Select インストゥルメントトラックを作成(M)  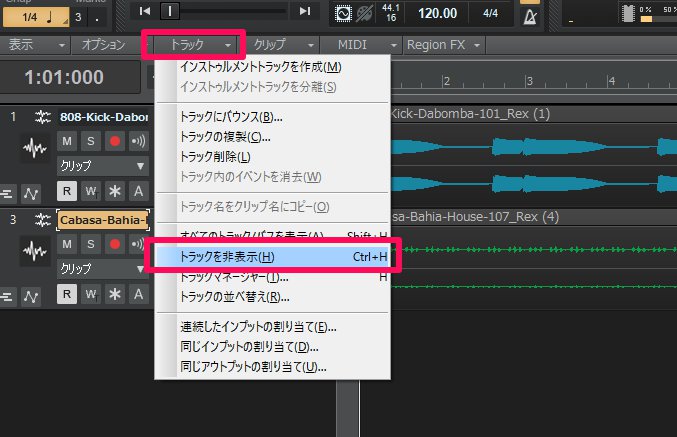point(272,67)
